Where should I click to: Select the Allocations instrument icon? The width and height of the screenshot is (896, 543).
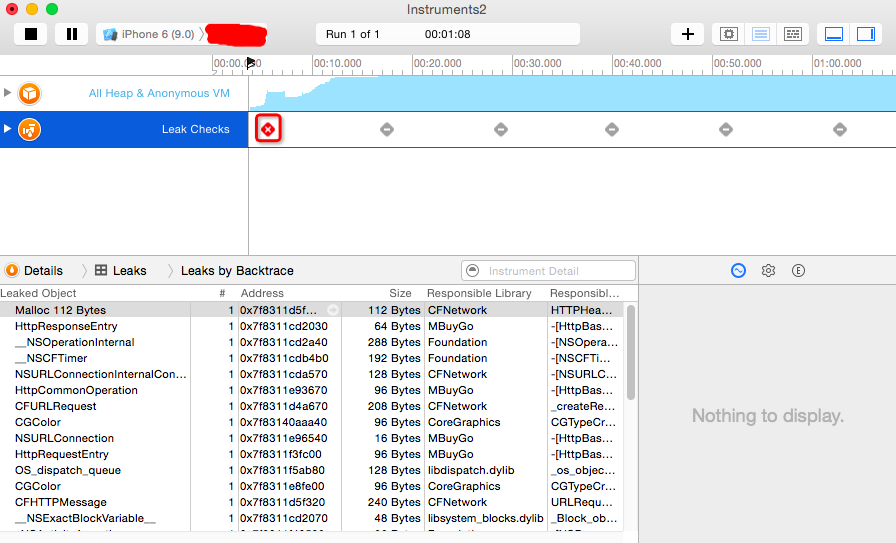click(x=29, y=93)
